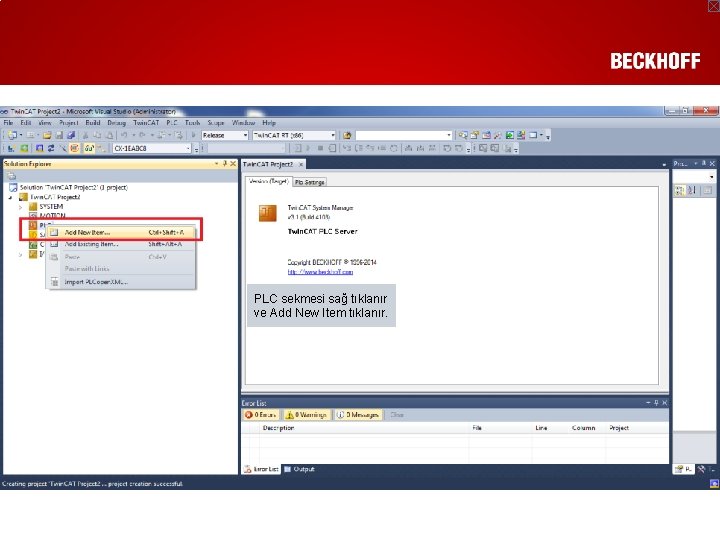
Task: Open the Properties panel object dropdown
Action: [711, 176]
